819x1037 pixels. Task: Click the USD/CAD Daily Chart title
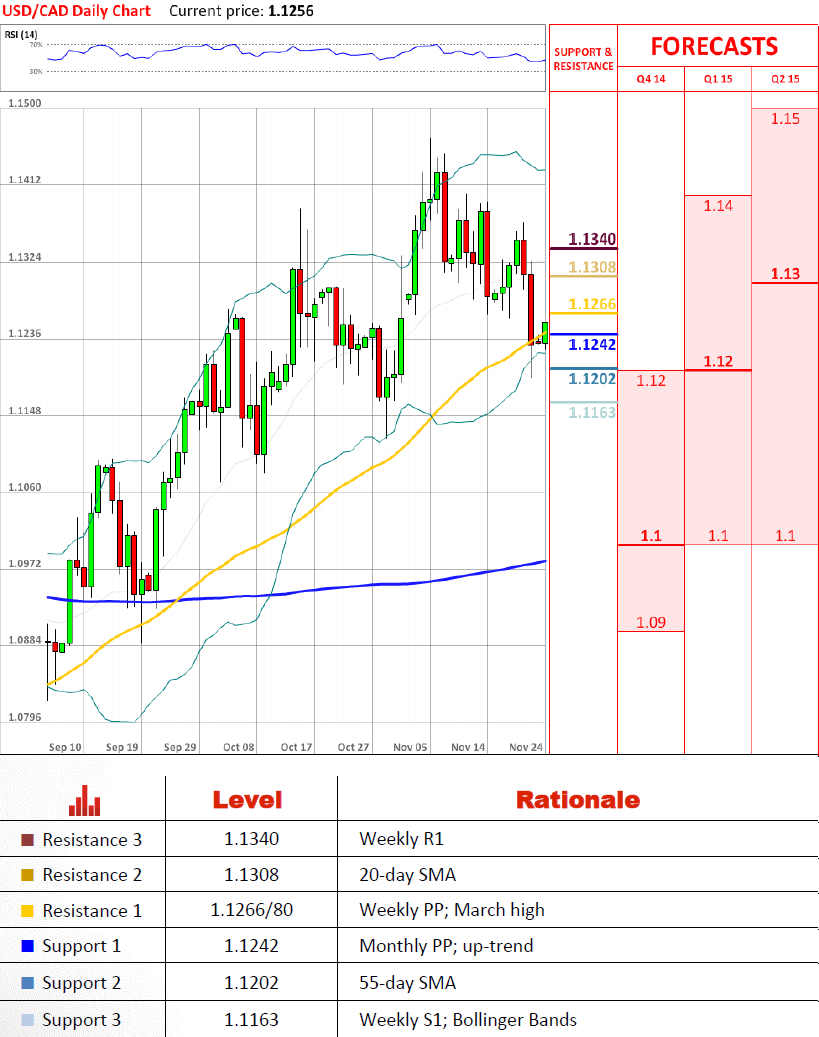[x=77, y=11]
